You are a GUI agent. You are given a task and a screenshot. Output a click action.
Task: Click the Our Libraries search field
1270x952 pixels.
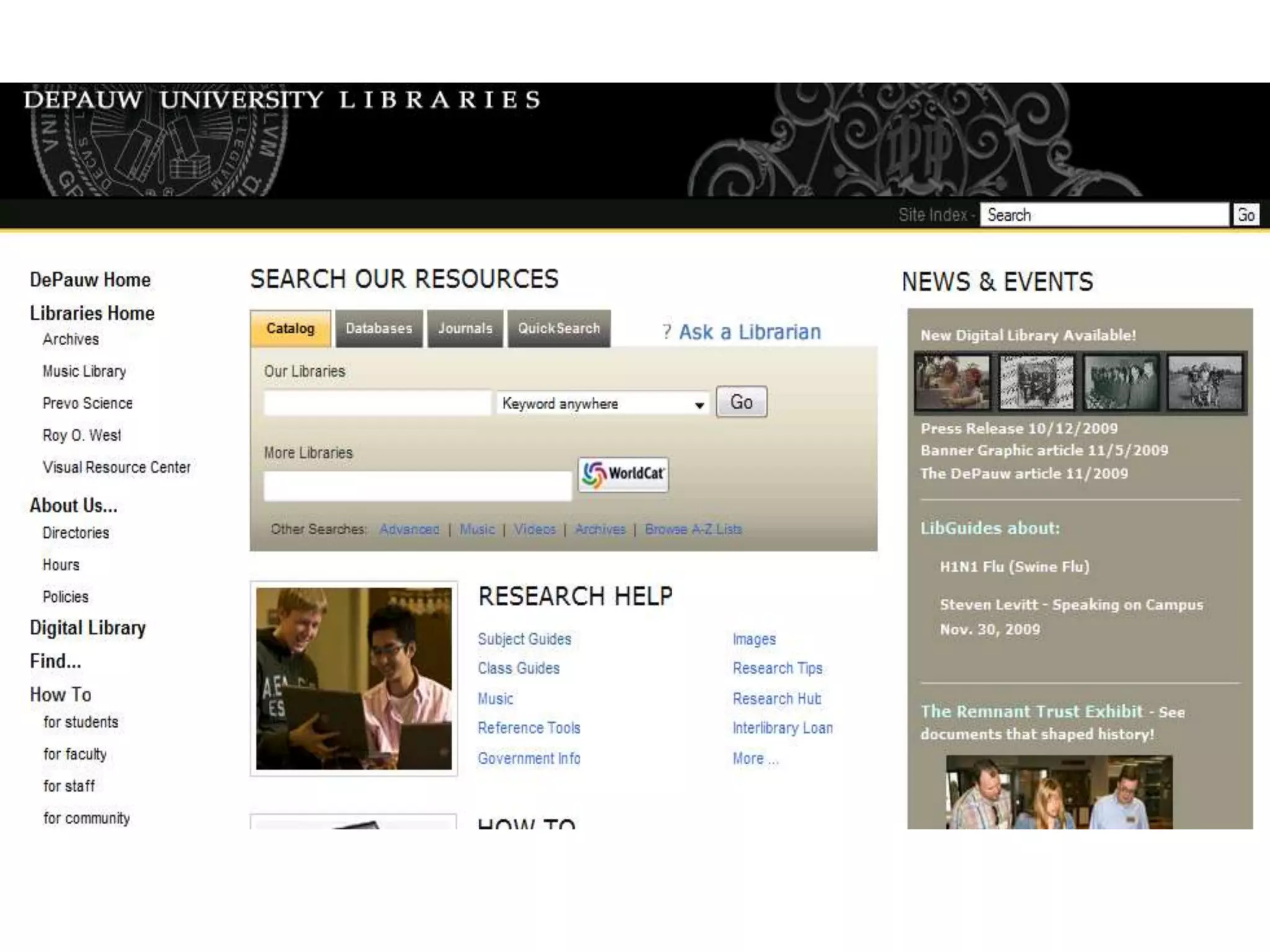tap(377, 403)
